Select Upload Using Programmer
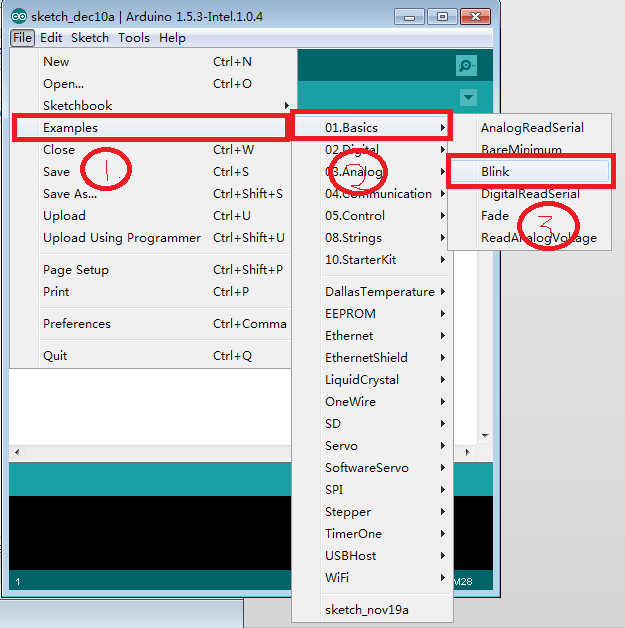The height and width of the screenshot is (628, 625). 151,238
